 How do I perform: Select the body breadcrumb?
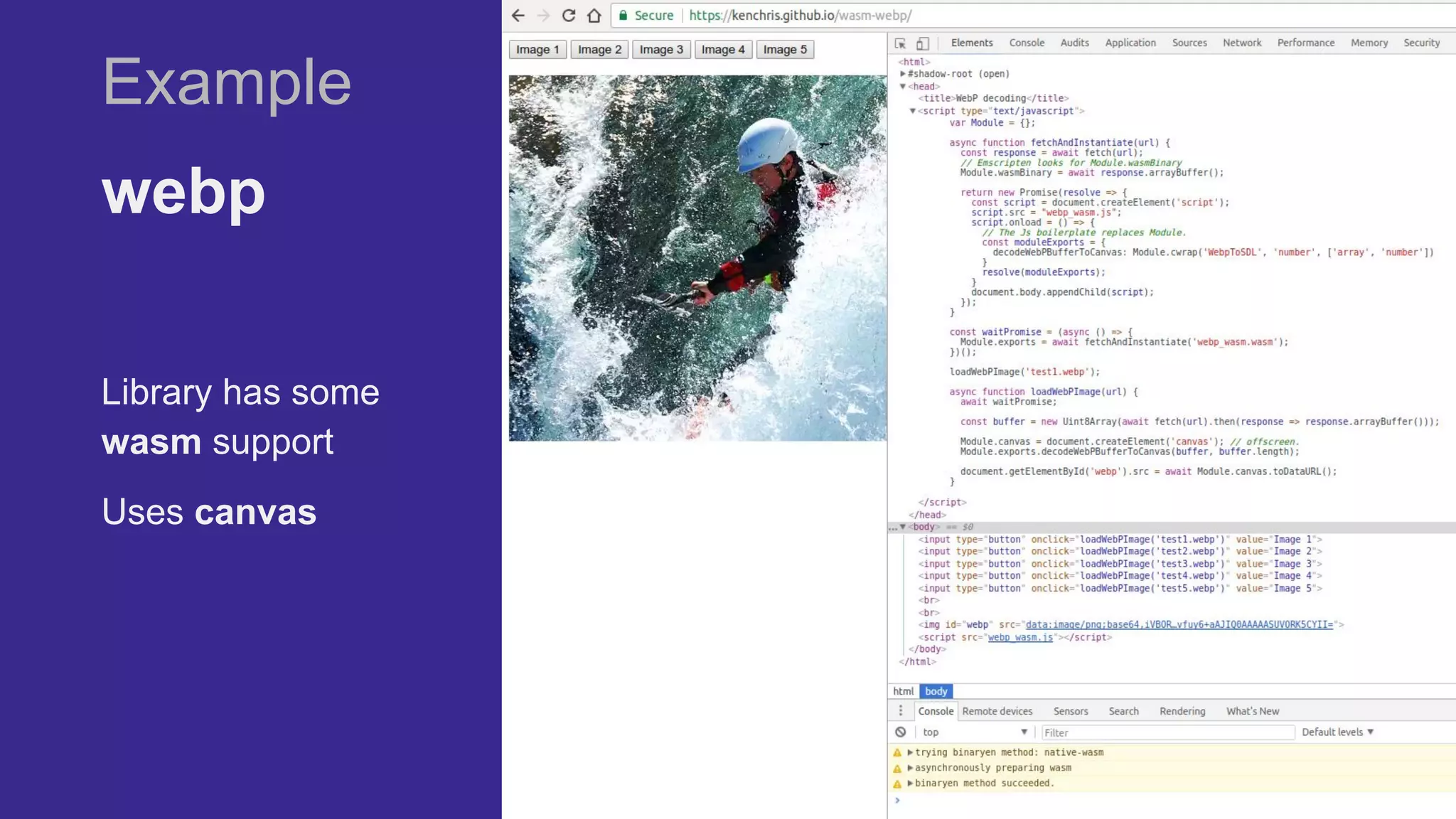point(936,692)
